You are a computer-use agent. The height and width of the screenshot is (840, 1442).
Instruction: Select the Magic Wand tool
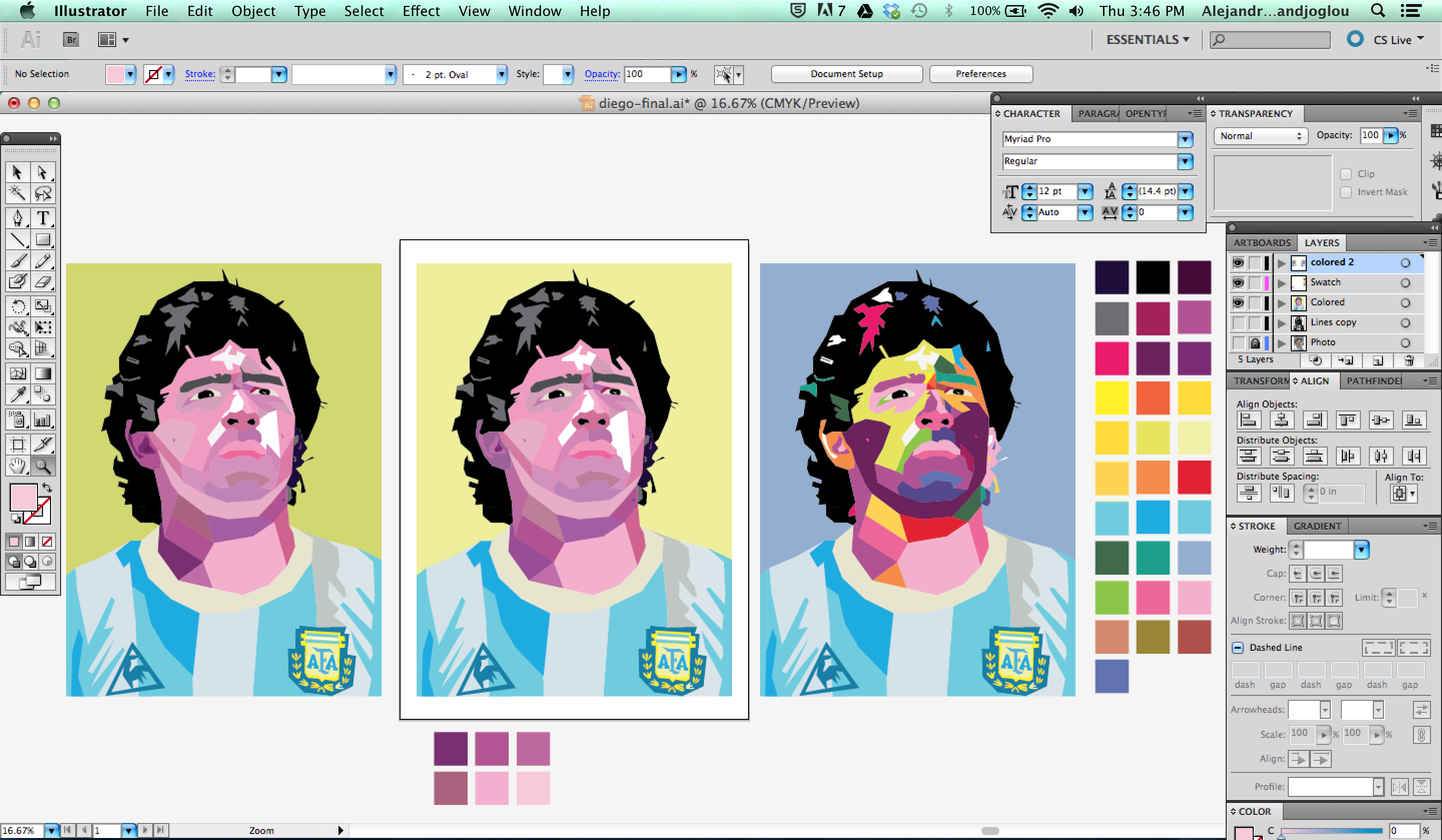(17, 193)
